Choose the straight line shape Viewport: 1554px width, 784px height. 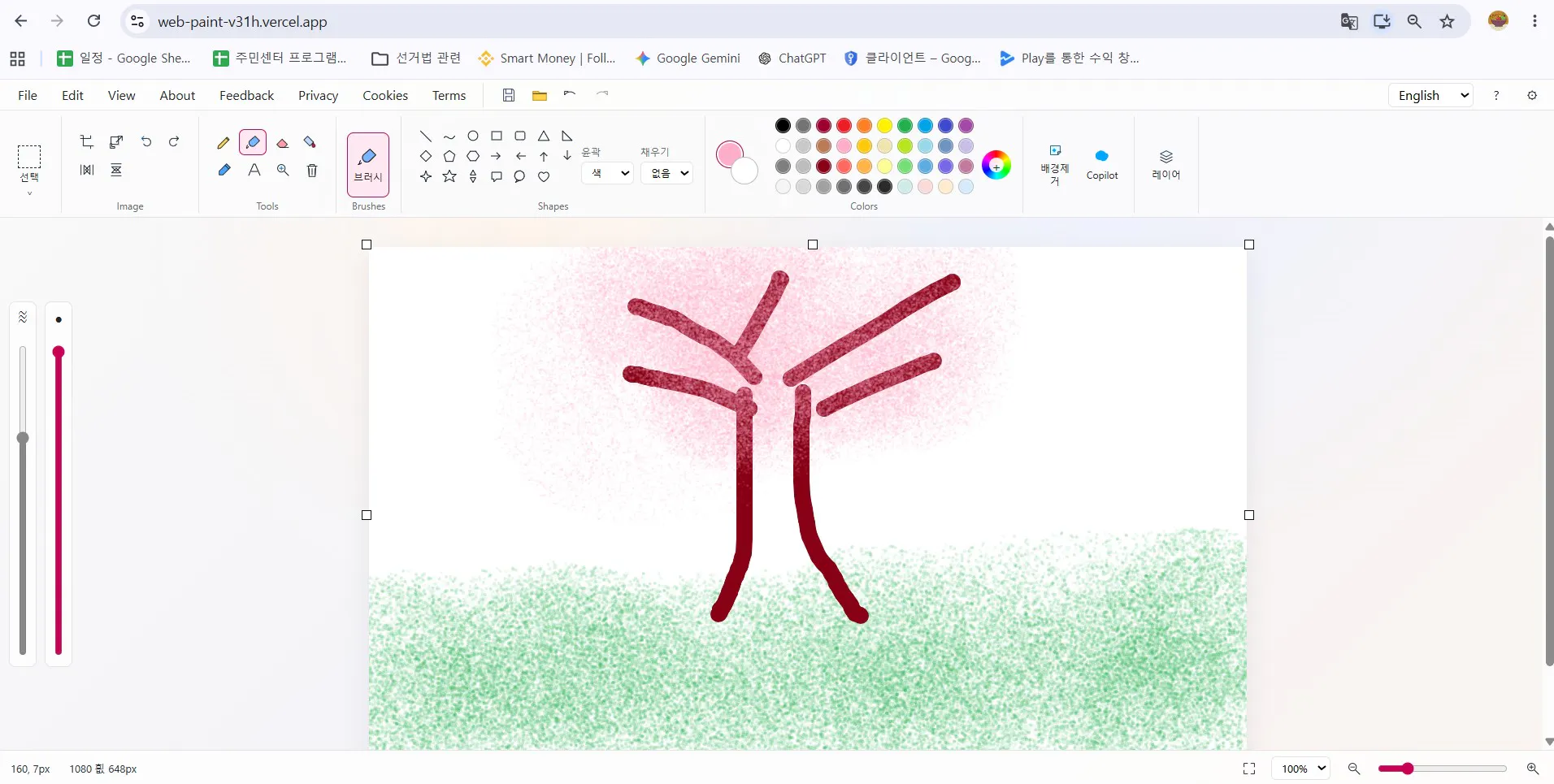click(425, 136)
